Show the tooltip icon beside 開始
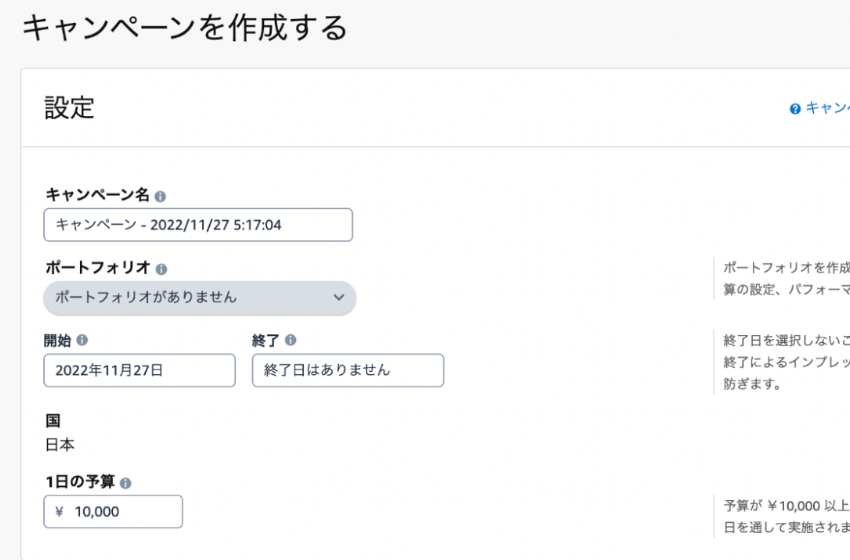Viewport: 850px width, 560px height. pyautogui.click(x=82, y=340)
